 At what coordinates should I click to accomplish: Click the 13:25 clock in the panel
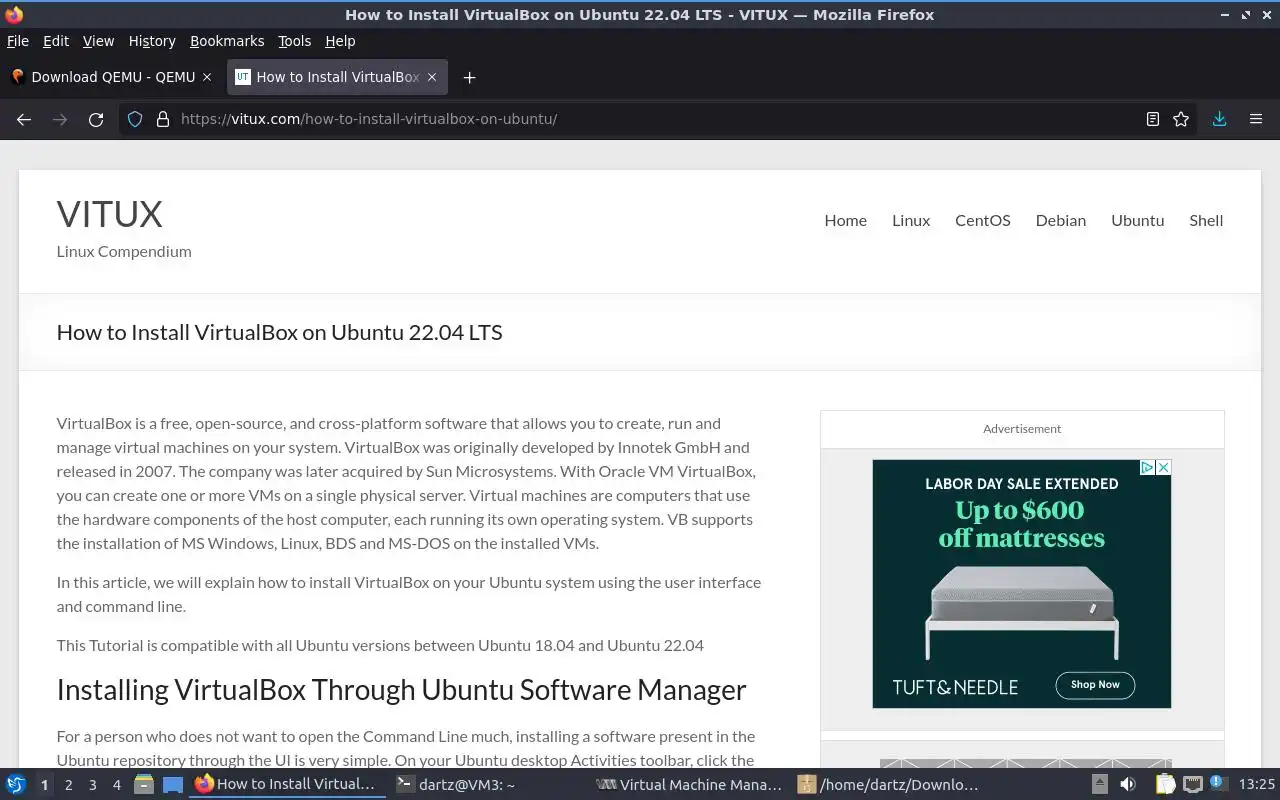click(1256, 785)
